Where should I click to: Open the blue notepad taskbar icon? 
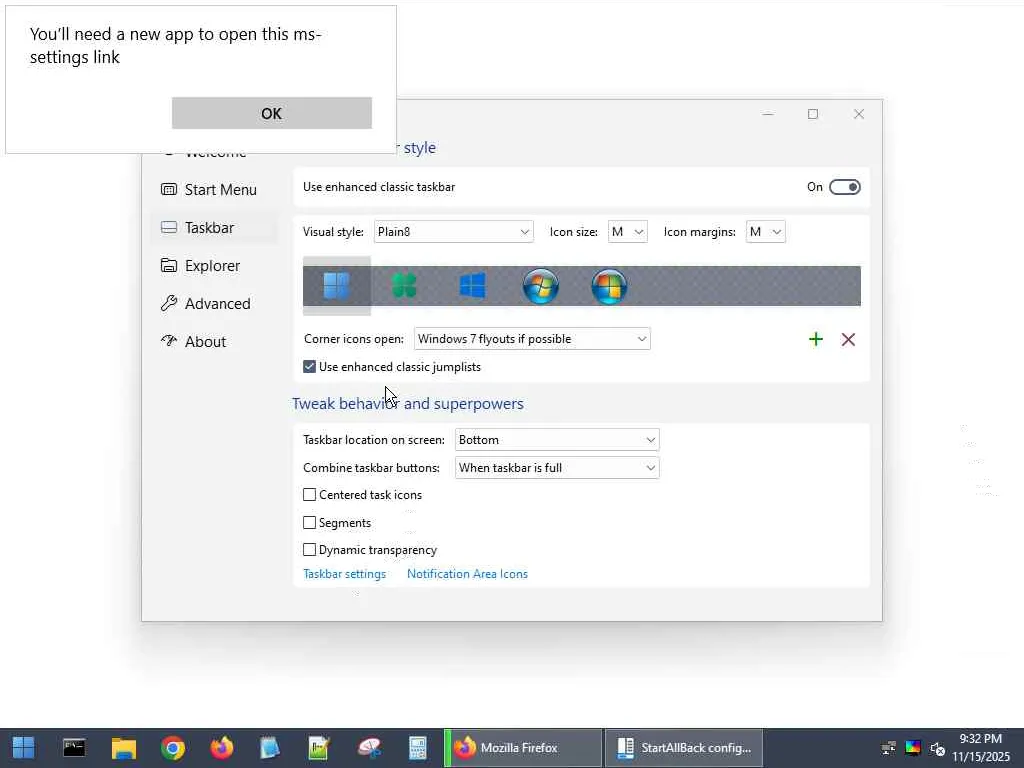[270, 748]
